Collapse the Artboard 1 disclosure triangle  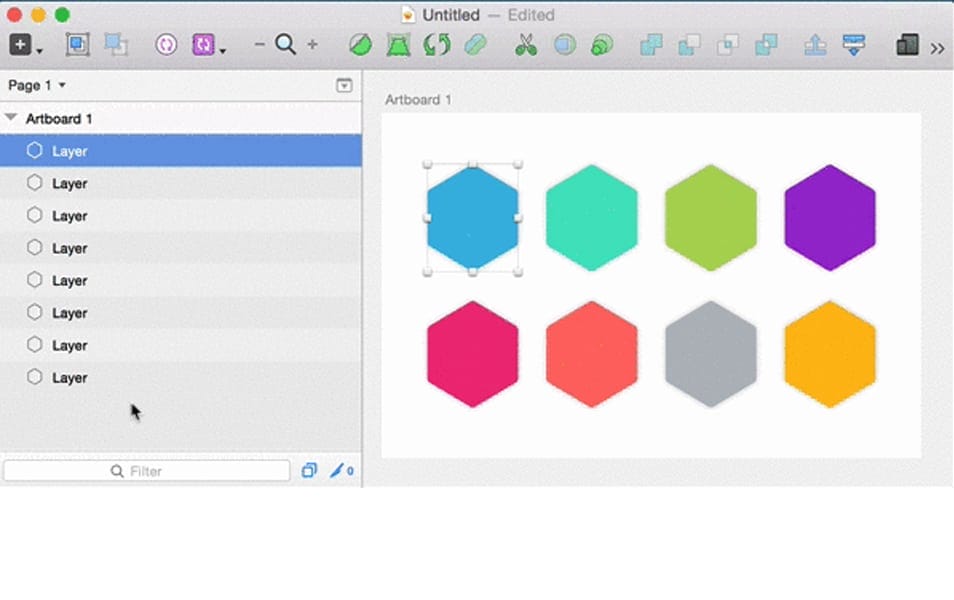11,118
